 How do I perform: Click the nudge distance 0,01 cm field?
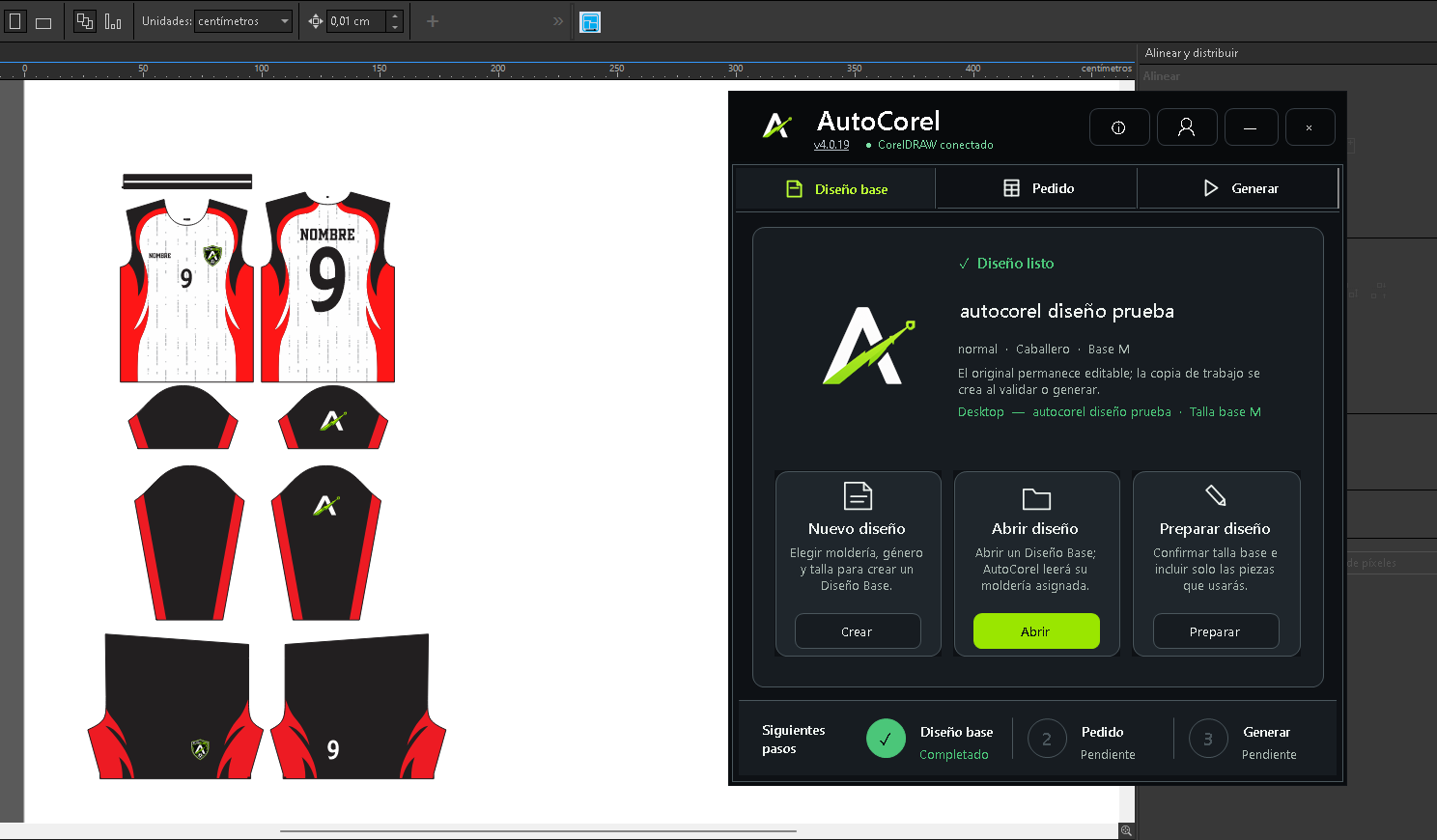point(356,21)
